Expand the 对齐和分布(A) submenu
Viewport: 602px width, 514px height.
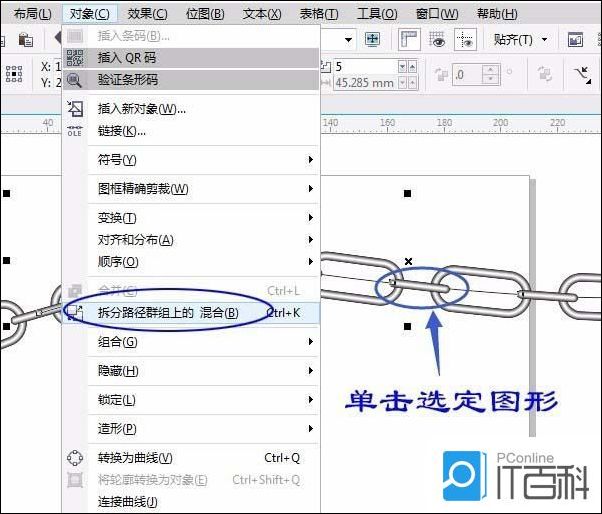tap(191, 240)
